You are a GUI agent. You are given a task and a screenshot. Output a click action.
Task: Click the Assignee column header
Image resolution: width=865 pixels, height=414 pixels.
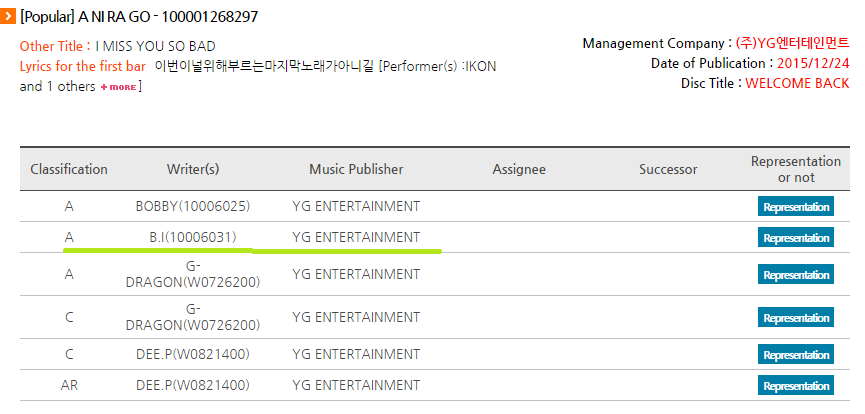[519, 170]
